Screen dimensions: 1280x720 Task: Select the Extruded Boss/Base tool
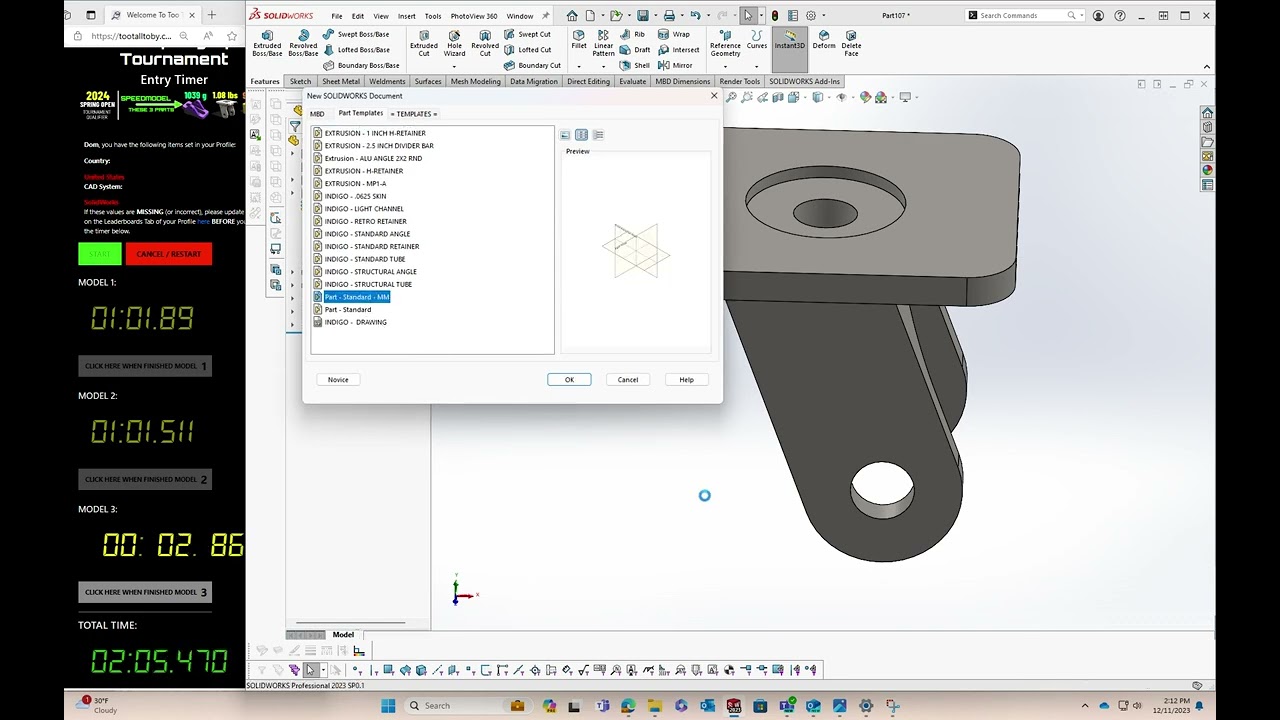[267, 42]
